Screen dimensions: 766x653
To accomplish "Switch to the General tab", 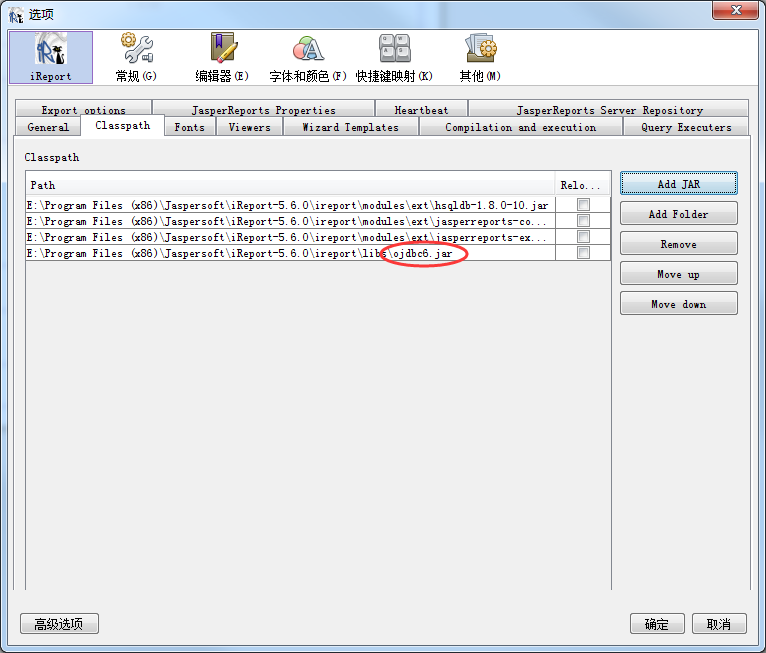I will coord(48,127).
